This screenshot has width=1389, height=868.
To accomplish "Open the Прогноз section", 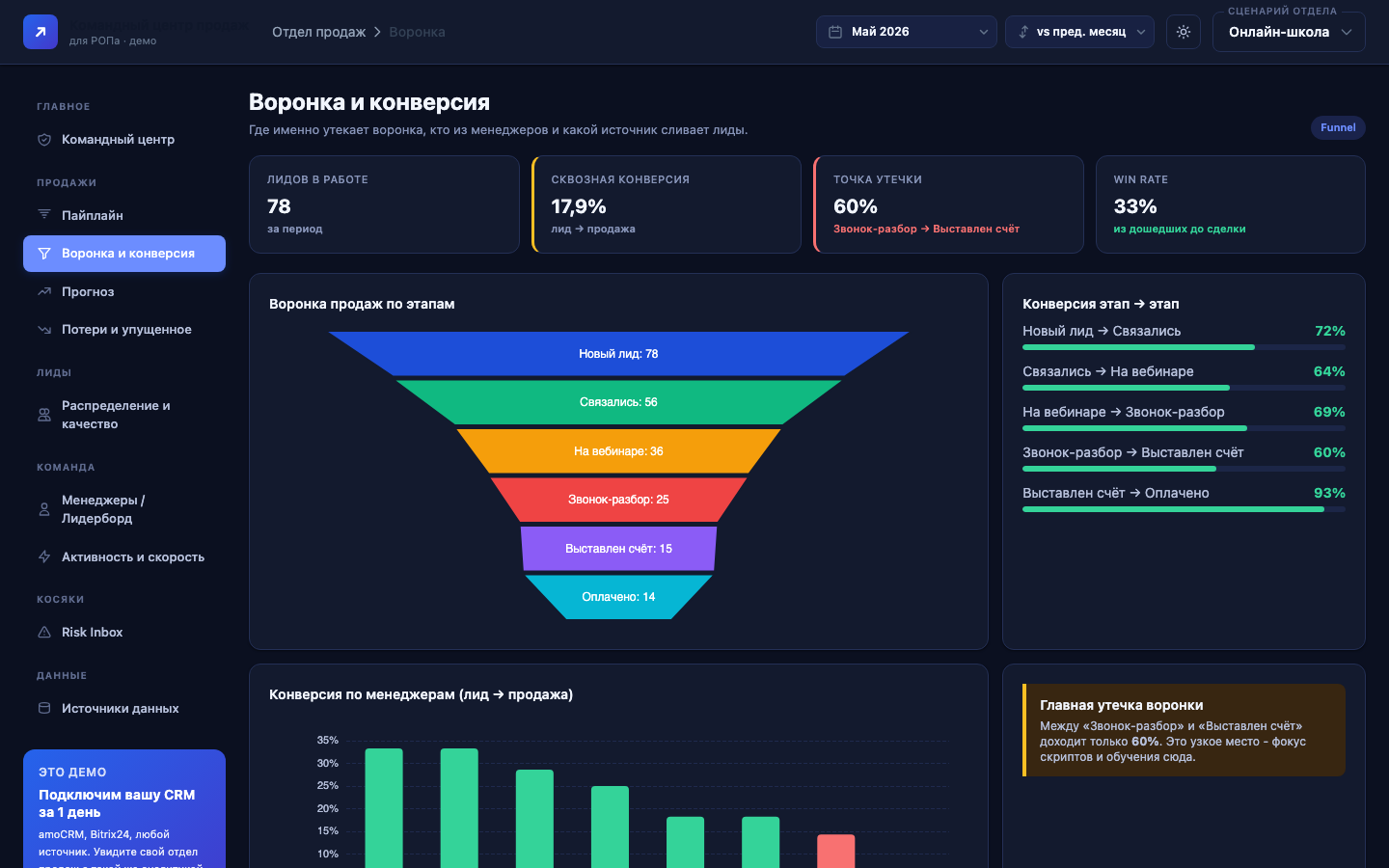I will [x=124, y=291].
